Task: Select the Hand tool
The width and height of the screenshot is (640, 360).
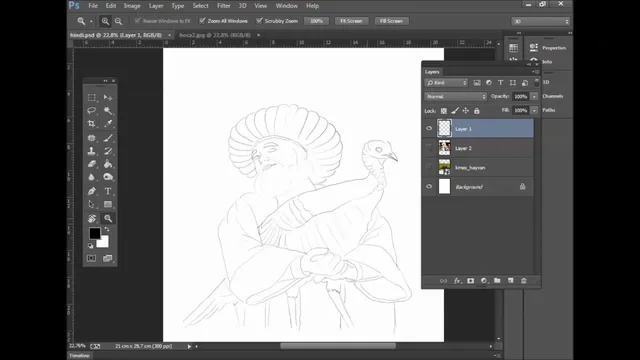Action: 91,218
